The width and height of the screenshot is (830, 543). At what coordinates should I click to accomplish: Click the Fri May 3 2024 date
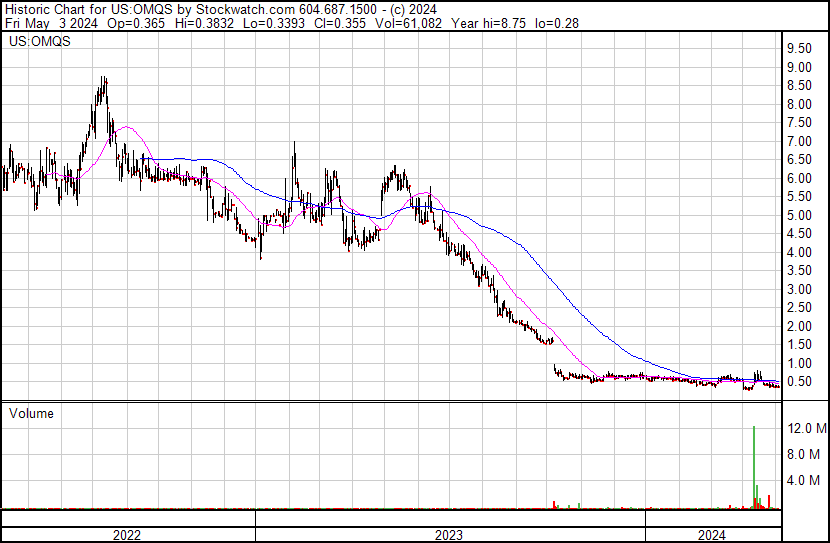point(51,23)
